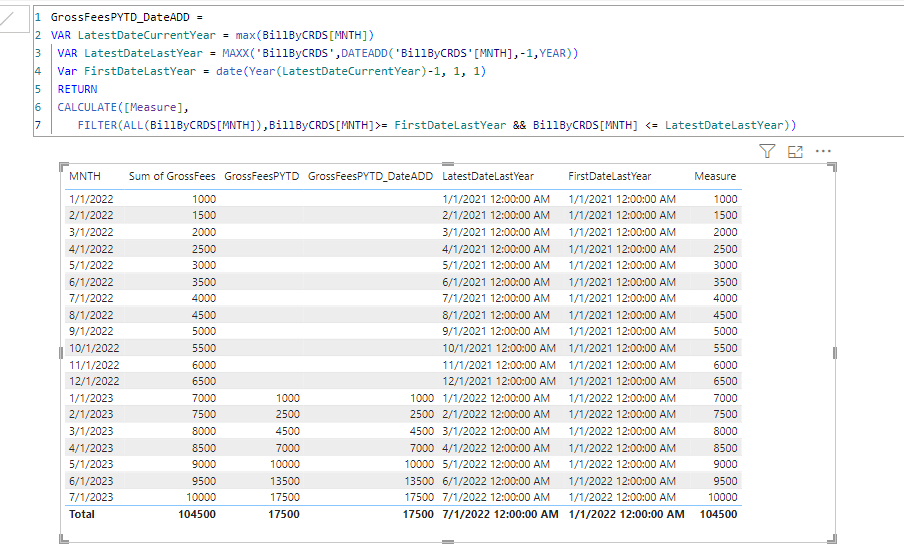Select MNTH cell 7/1/2023
Image resolution: width=904 pixels, height=555 pixels.
point(91,497)
